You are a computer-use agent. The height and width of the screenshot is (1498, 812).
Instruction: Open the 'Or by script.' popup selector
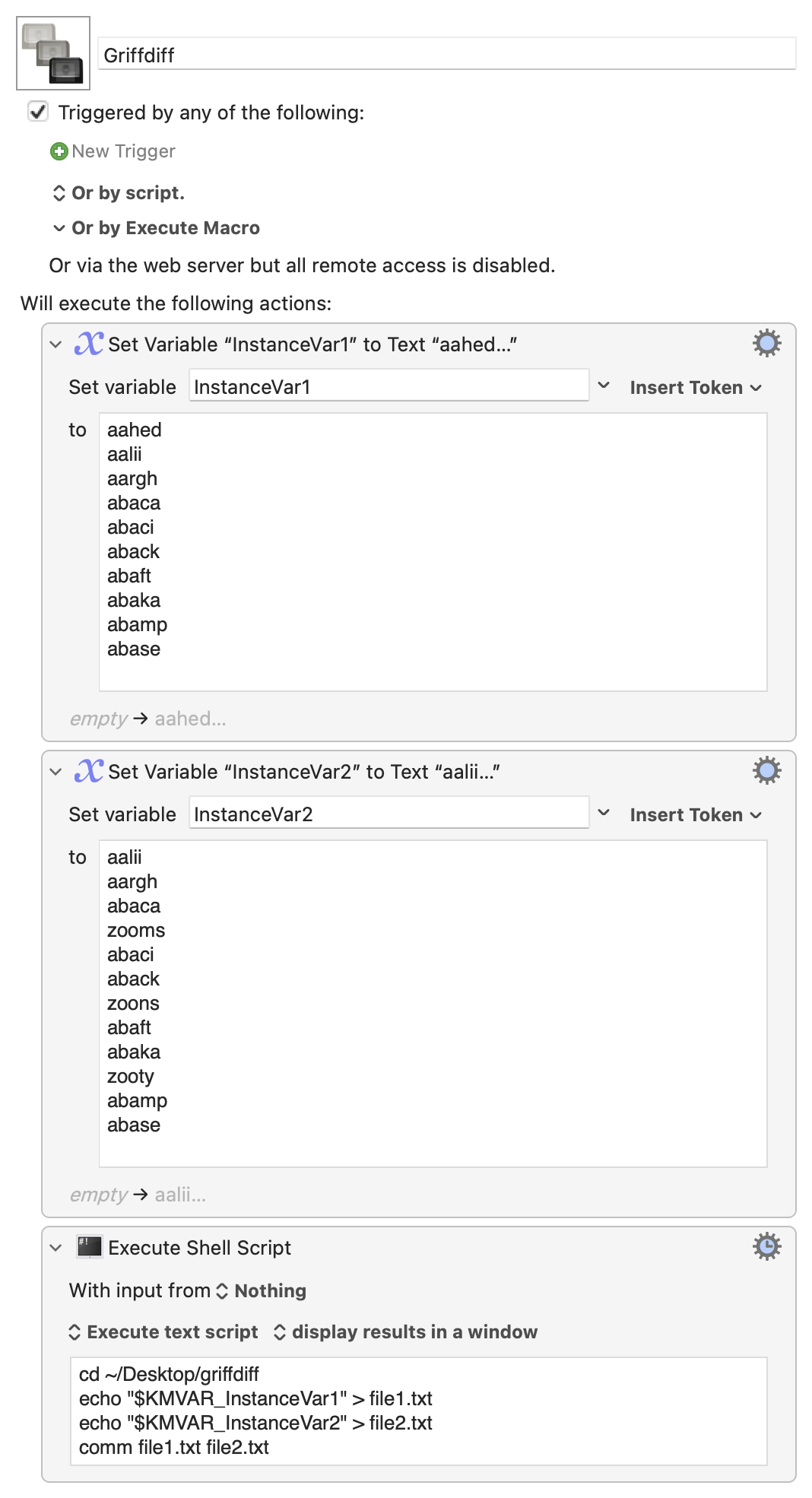tap(118, 193)
